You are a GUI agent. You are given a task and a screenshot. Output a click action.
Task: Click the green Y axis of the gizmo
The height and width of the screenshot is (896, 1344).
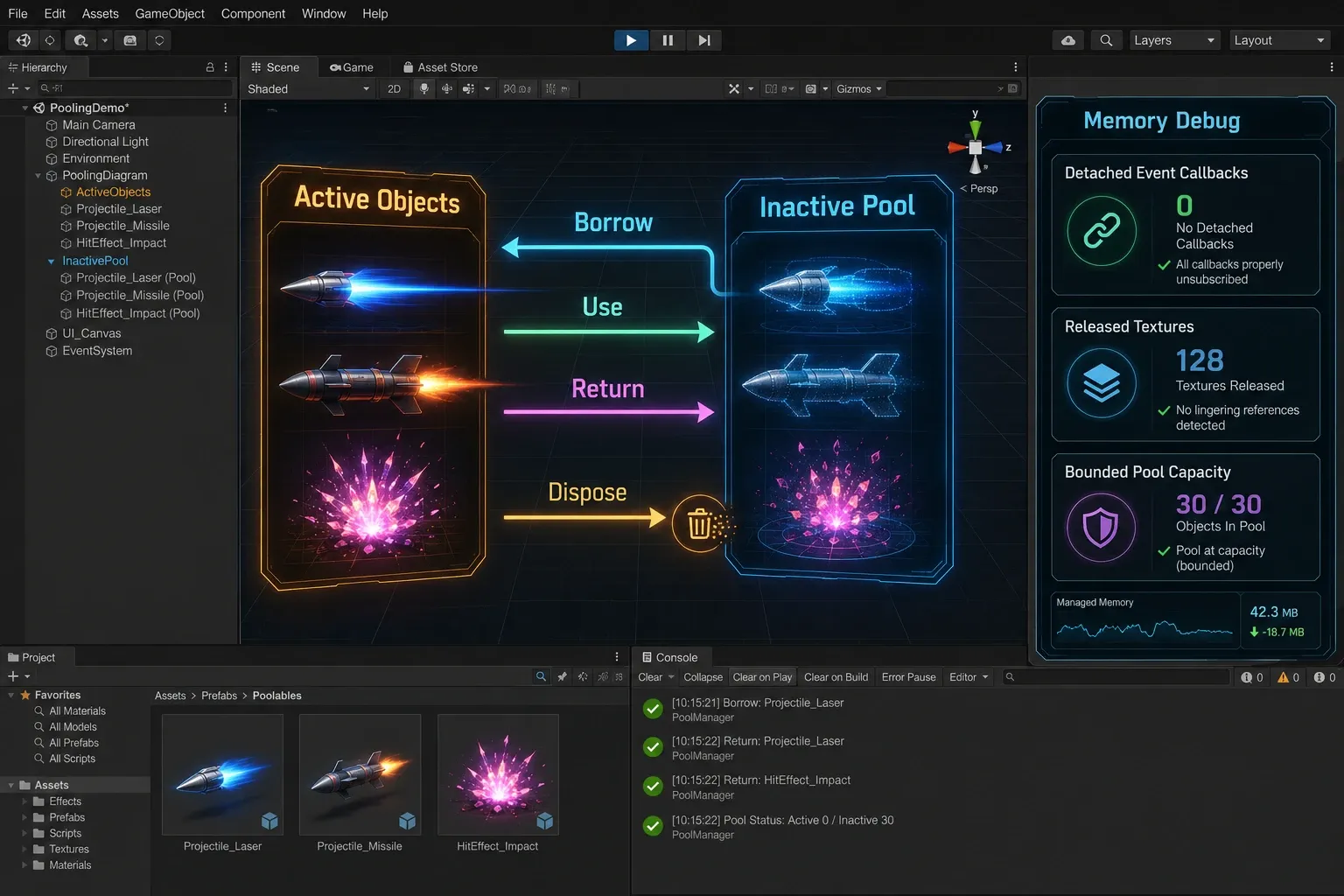pos(975,129)
